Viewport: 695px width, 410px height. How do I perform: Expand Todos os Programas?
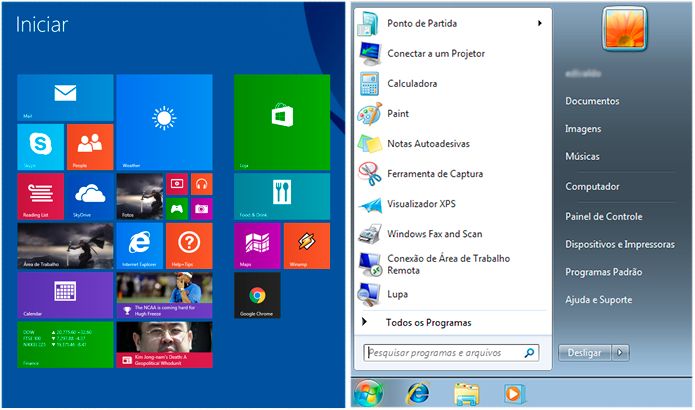[x=452, y=323]
